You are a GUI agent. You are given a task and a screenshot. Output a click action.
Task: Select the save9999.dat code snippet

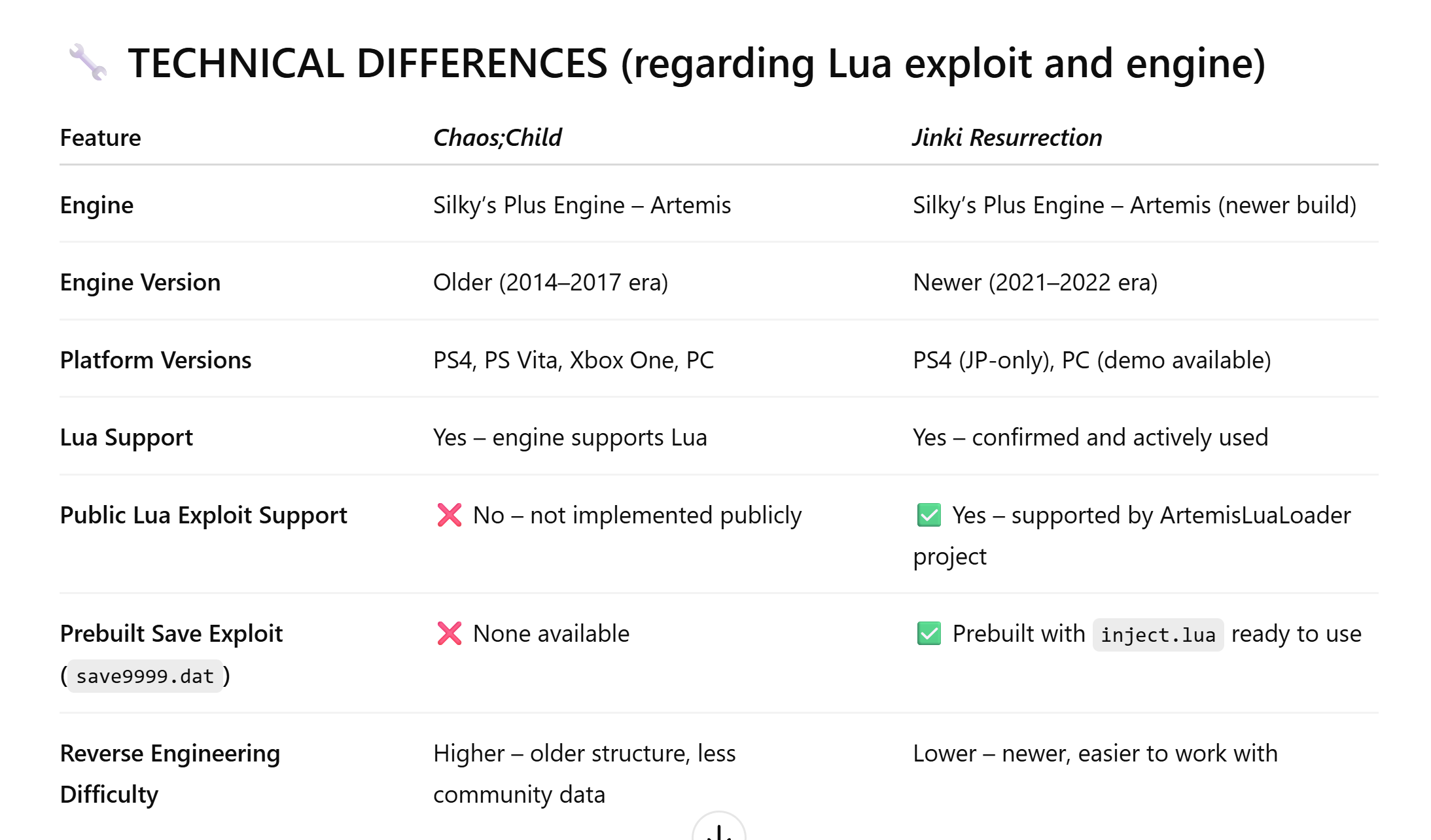point(145,676)
